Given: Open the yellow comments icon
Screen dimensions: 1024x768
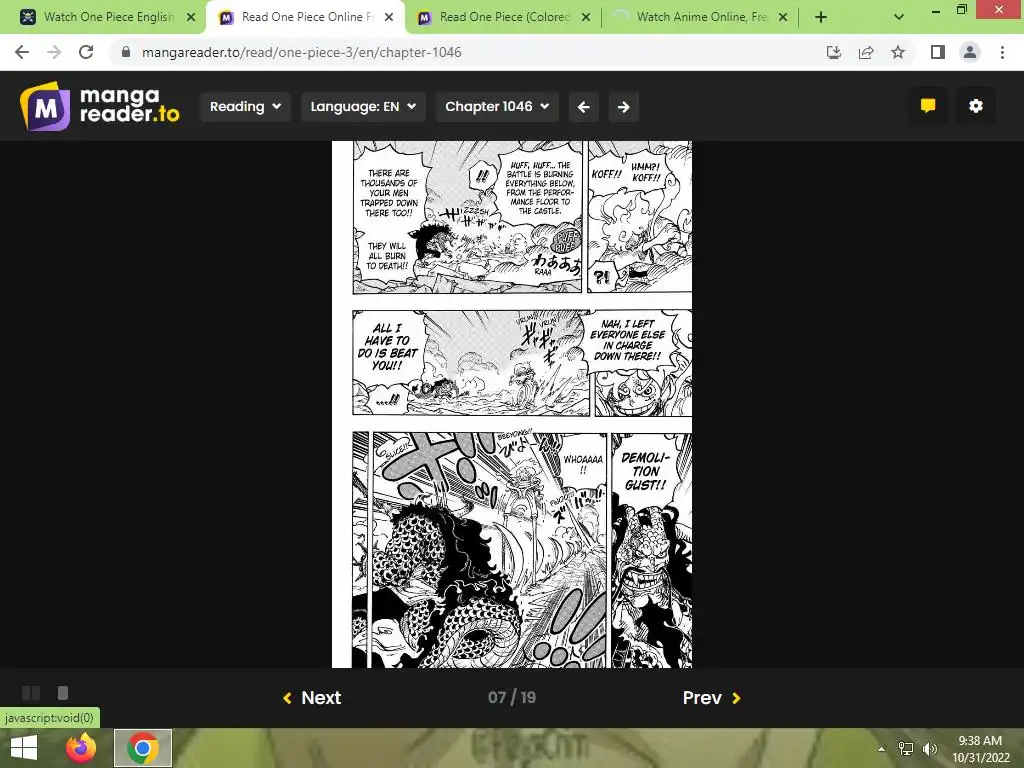Looking at the screenshot, I should [x=928, y=106].
